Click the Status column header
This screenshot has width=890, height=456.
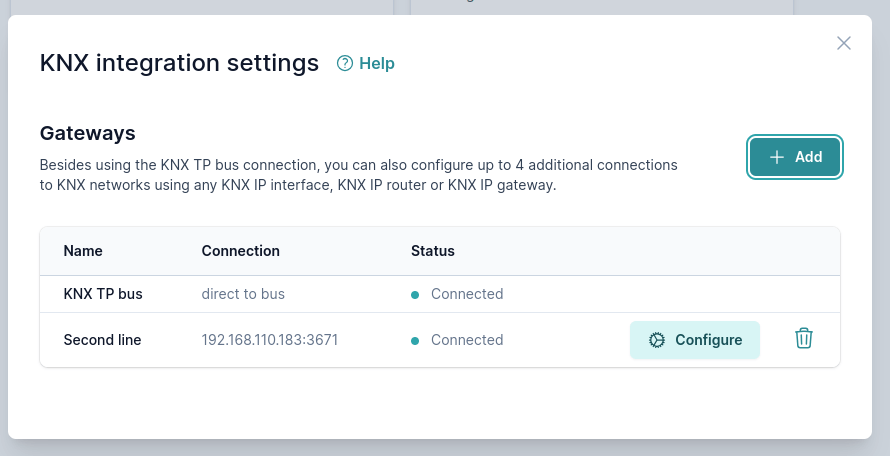[432, 251]
